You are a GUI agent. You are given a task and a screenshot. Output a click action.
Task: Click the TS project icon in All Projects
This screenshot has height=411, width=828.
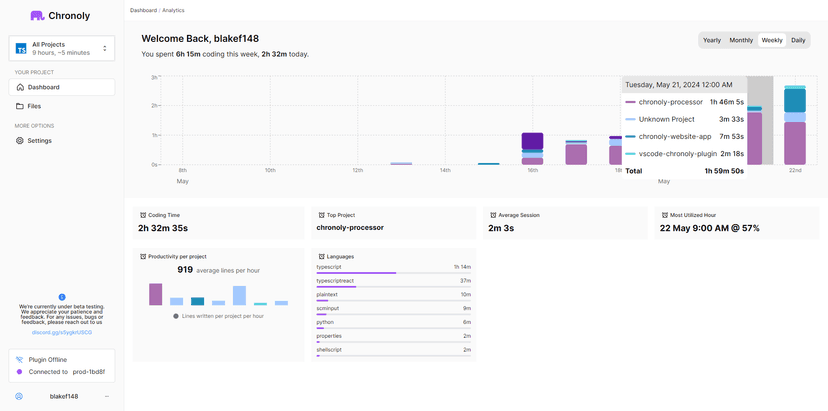tap(21, 49)
